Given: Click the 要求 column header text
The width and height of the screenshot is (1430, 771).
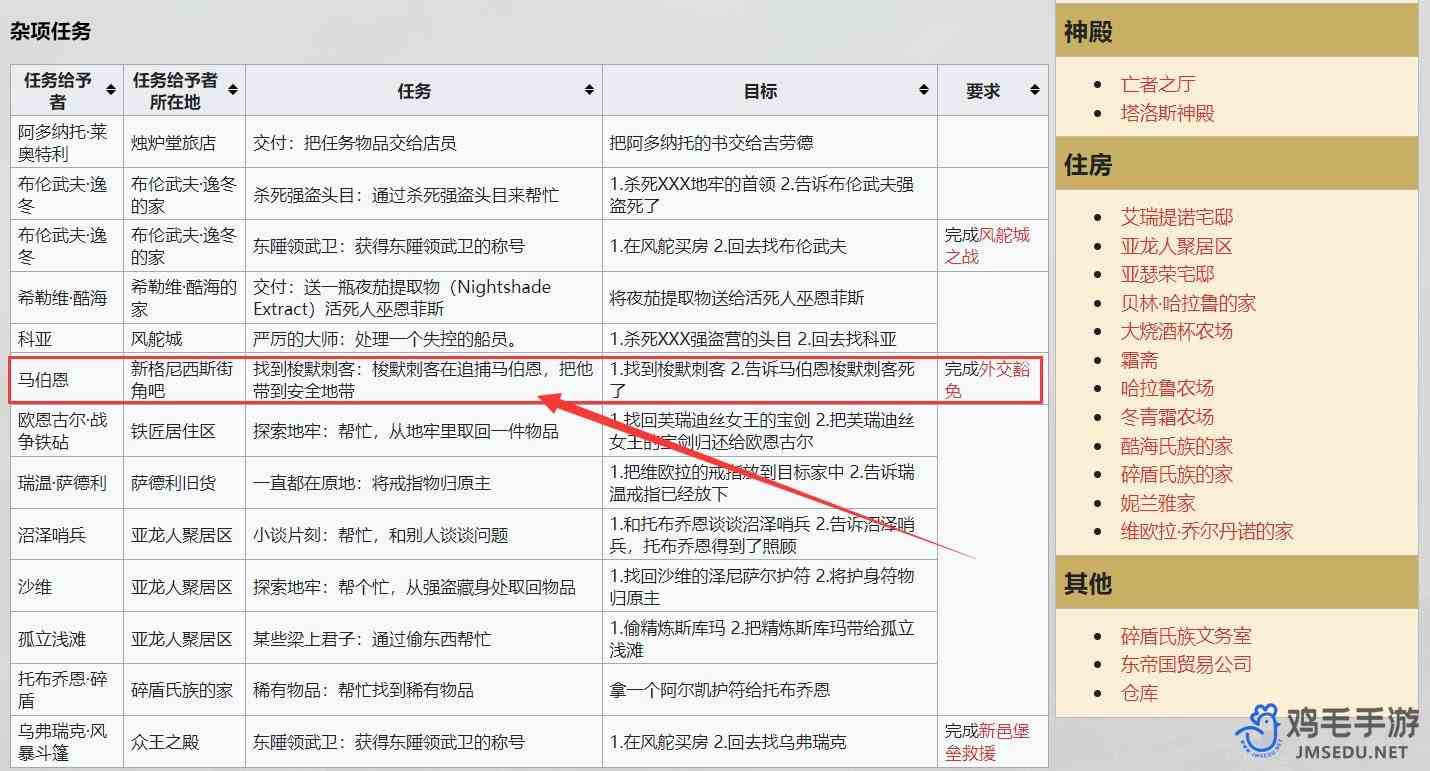Looking at the screenshot, I should pos(983,91).
